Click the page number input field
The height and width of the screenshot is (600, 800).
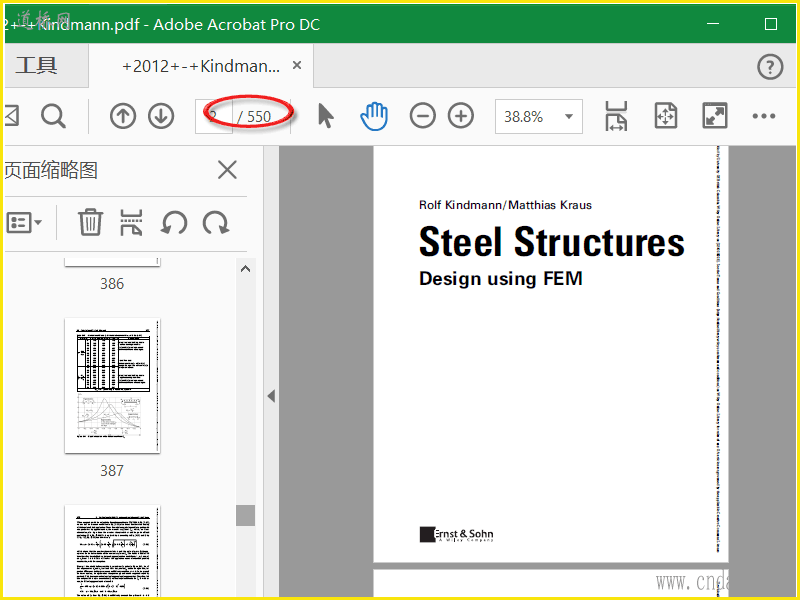[x=214, y=116]
